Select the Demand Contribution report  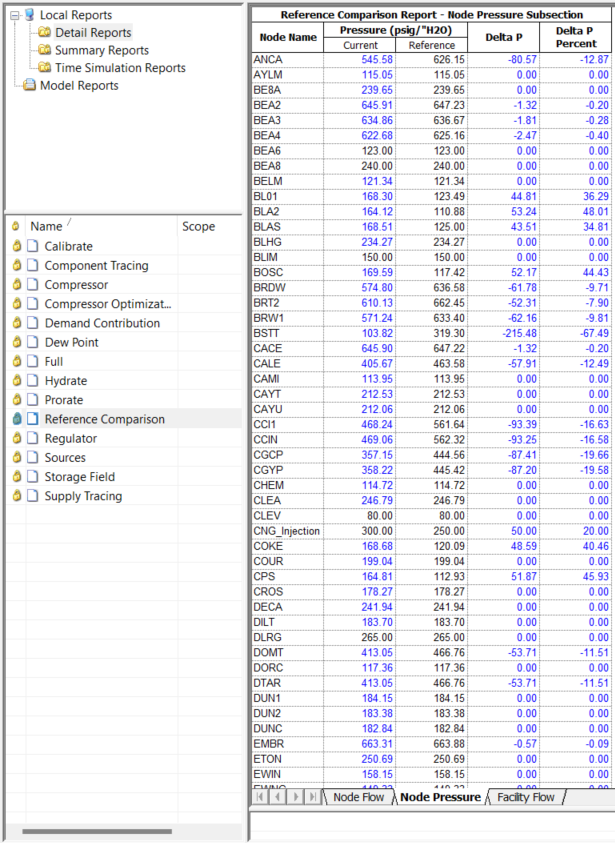[102, 323]
